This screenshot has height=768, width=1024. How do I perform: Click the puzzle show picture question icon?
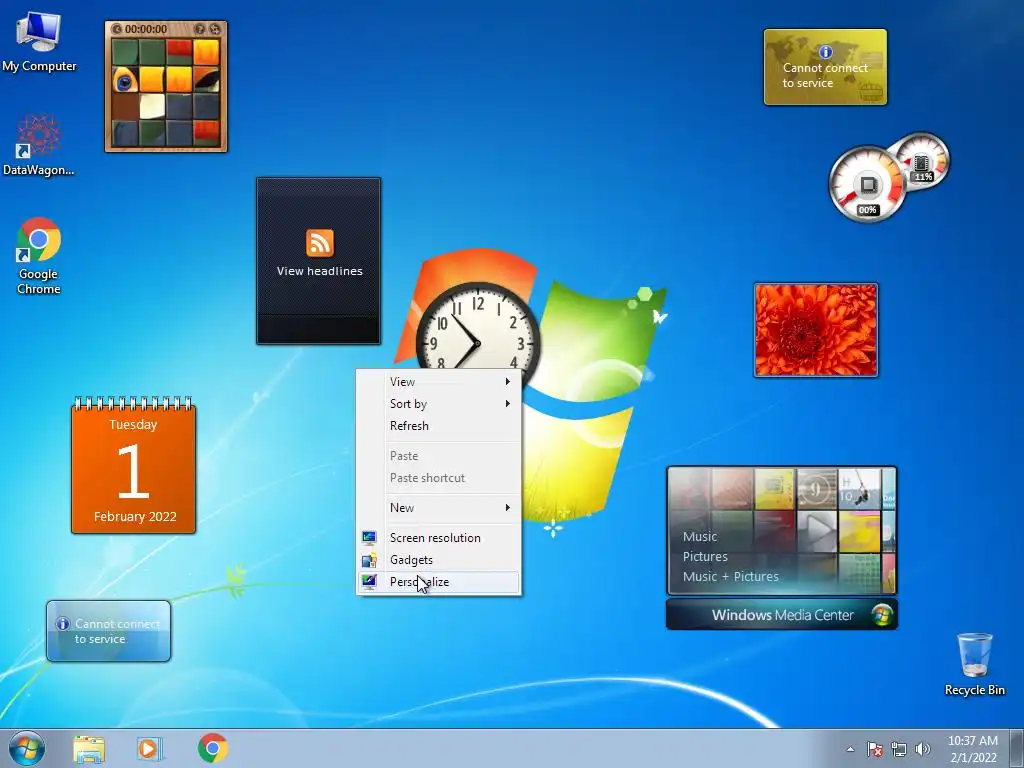(x=200, y=29)
